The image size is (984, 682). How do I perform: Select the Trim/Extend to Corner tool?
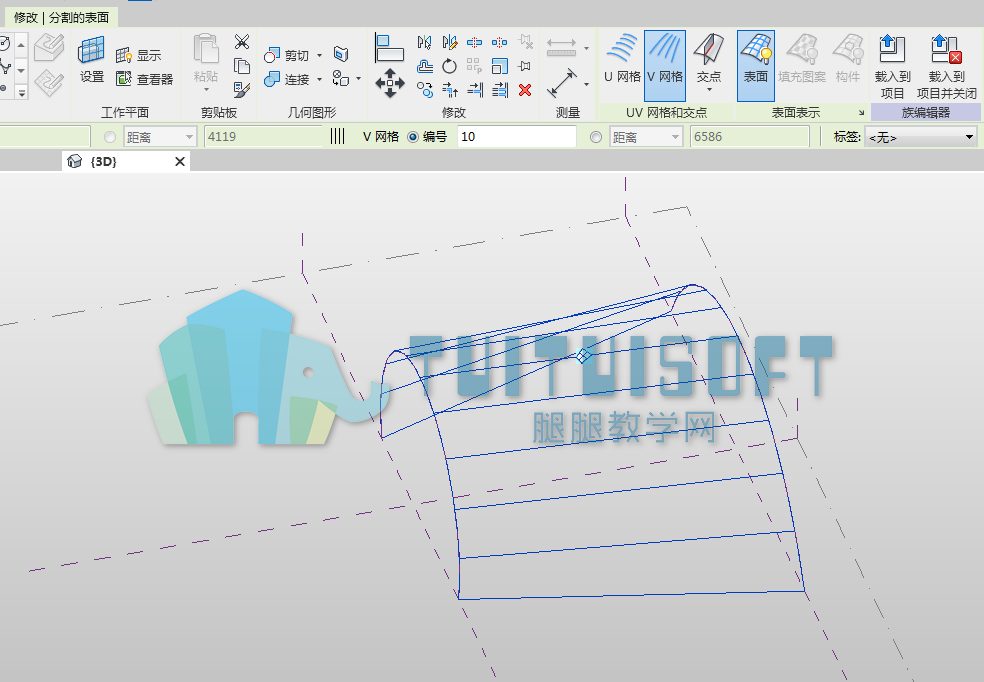click(450, 90)
